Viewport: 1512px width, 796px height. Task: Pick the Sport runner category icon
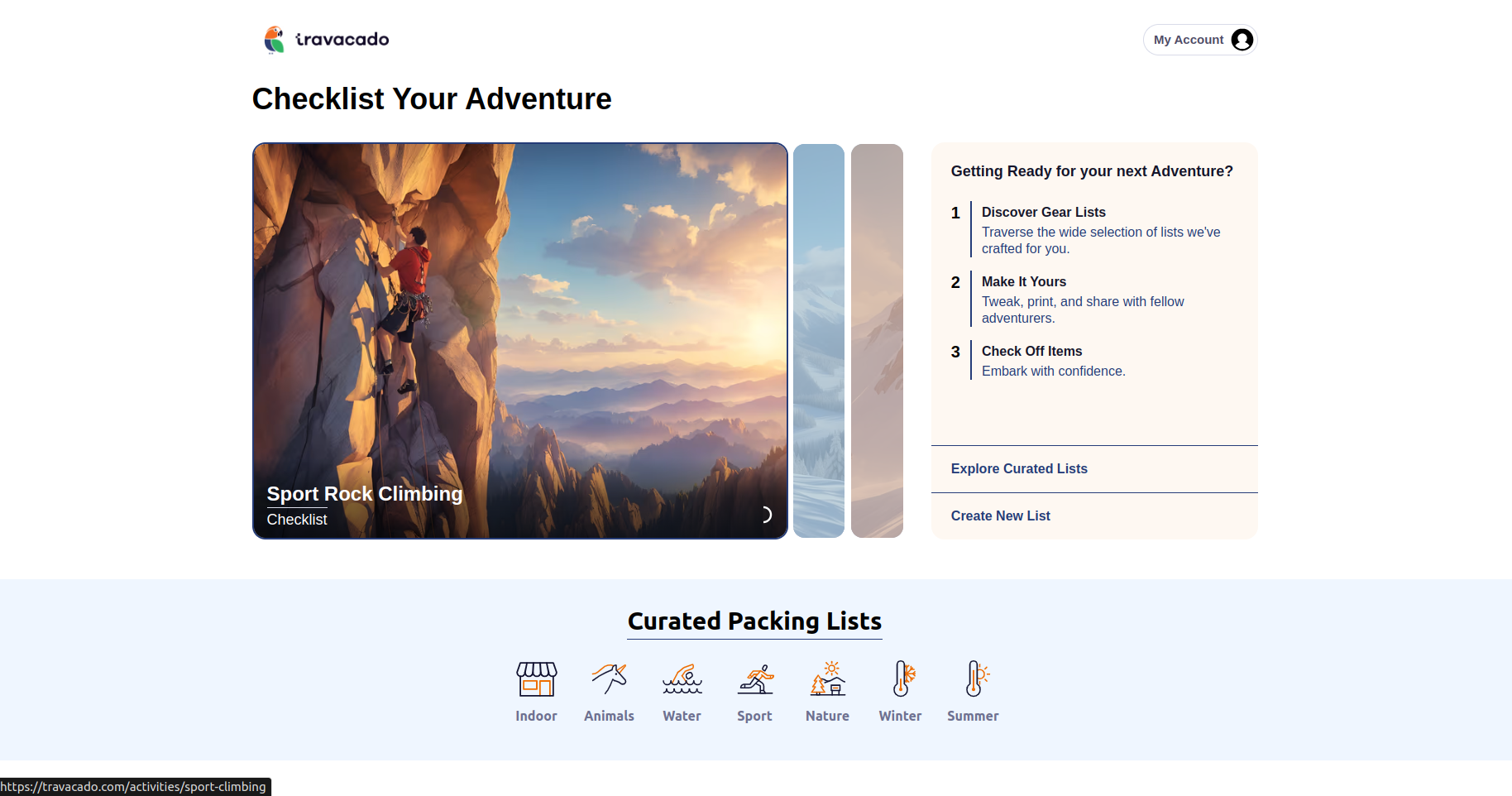754,679
